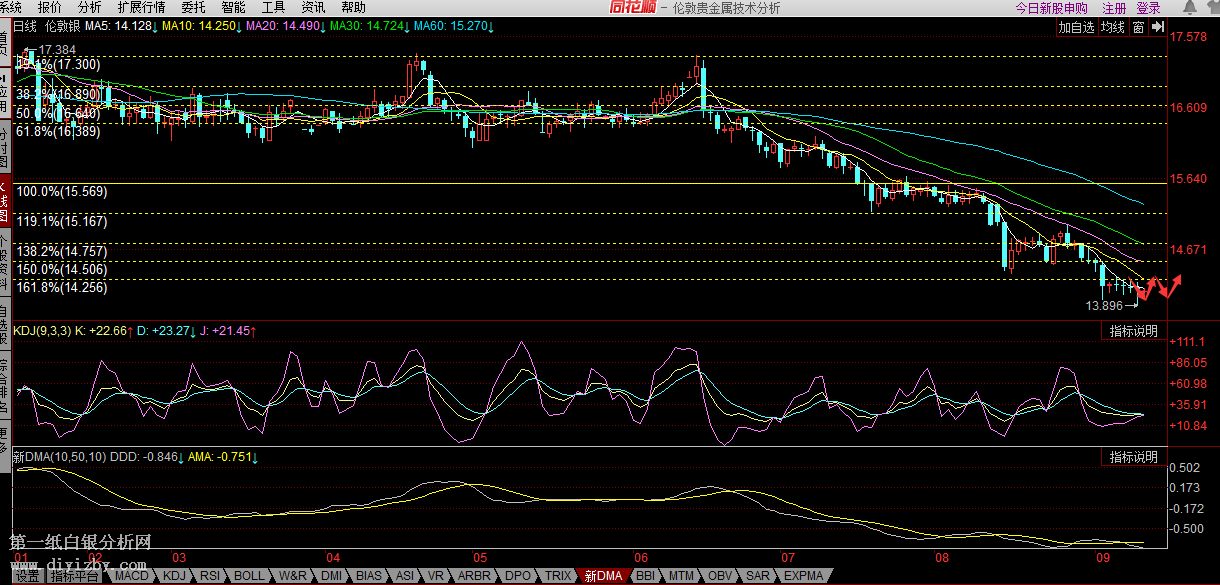Screen dimensions: 1220x585
Task: Click the 日线 period label
Action: pos(27,25)
